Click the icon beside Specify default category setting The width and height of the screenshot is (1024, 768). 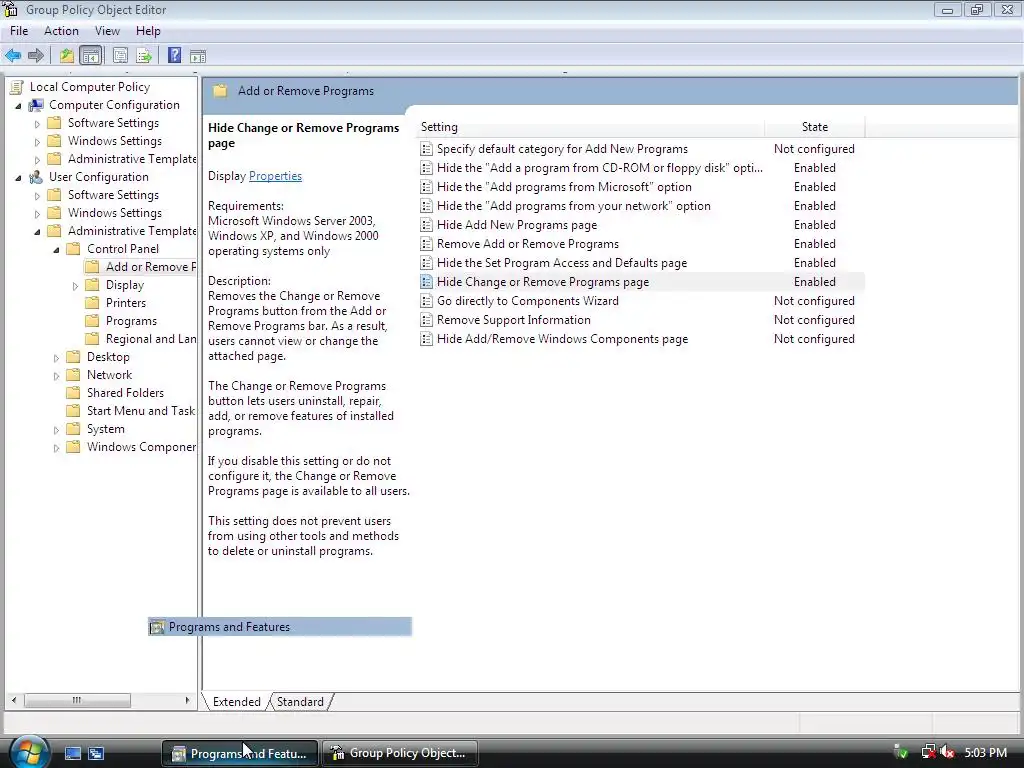click(426, 149)
